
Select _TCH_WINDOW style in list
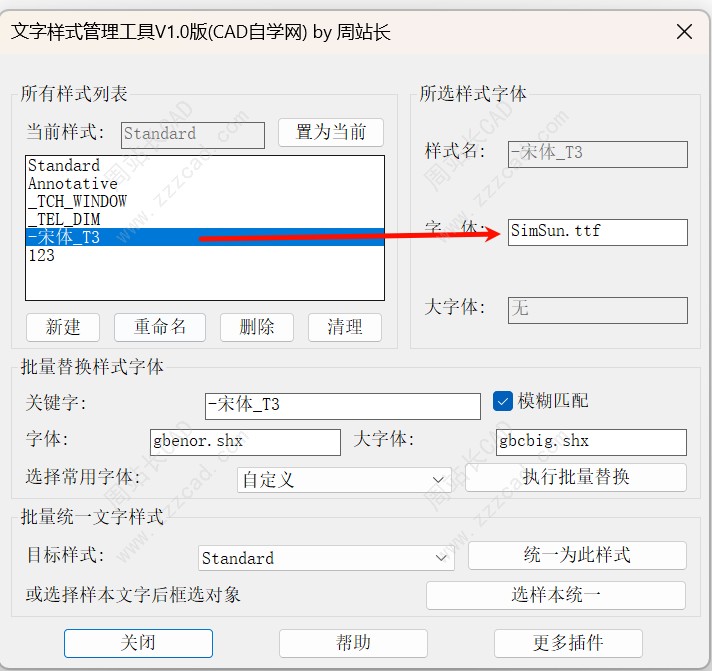(77, 201)
